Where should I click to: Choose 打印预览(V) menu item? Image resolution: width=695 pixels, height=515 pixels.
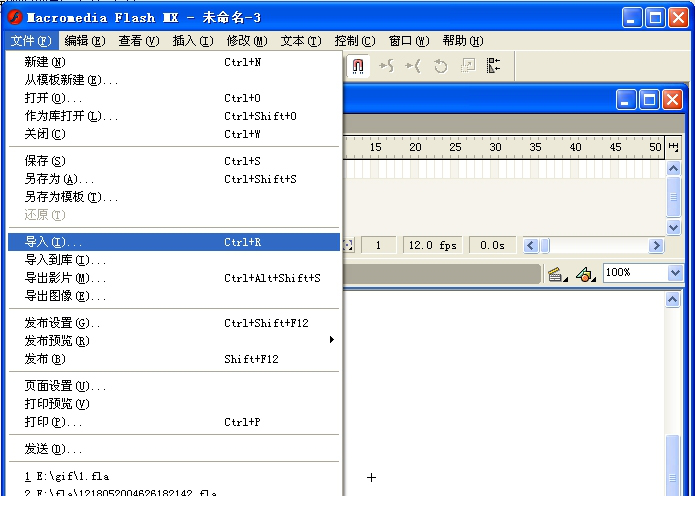(174, 404)
